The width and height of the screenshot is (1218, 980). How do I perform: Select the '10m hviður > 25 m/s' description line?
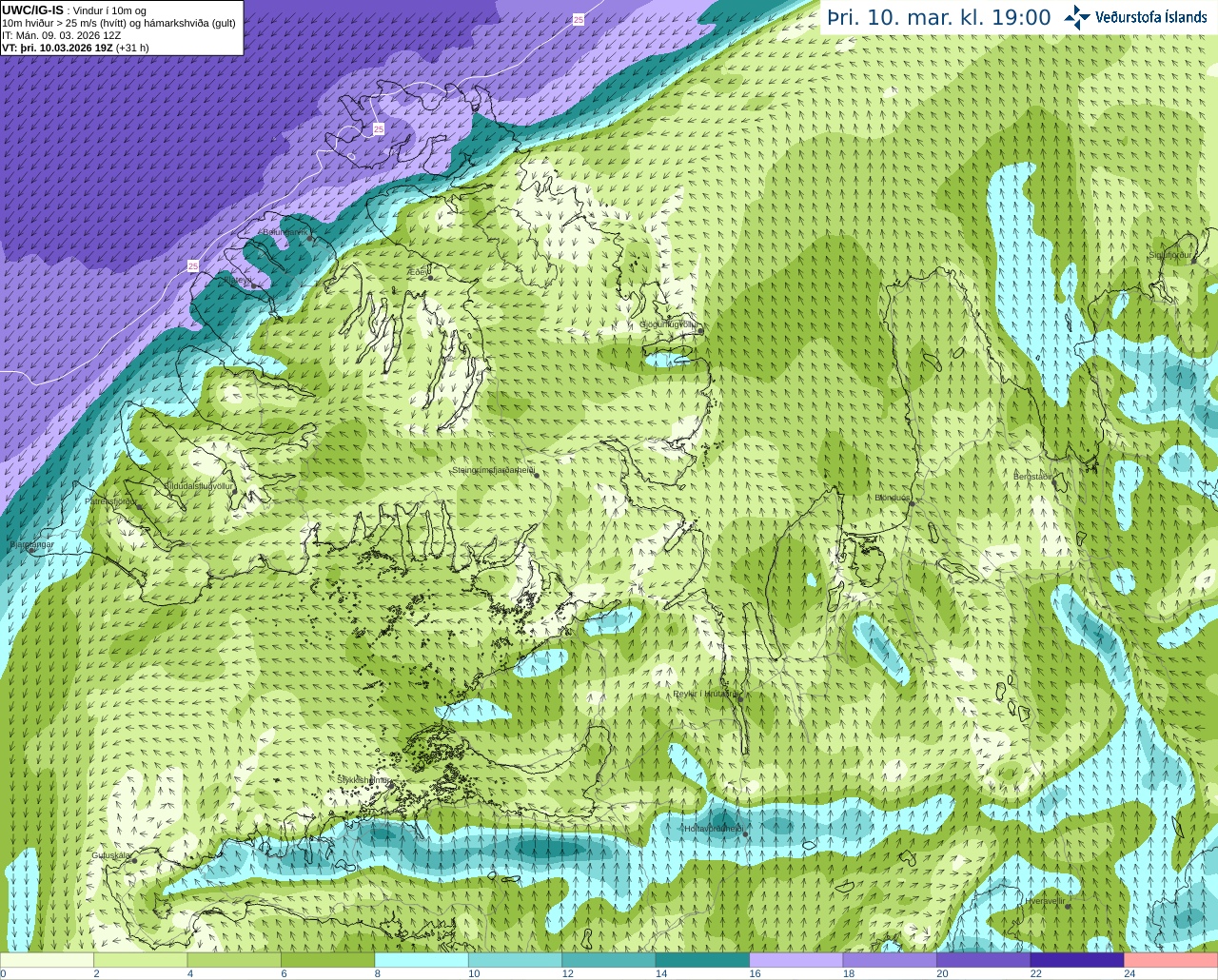click(118, 23)
